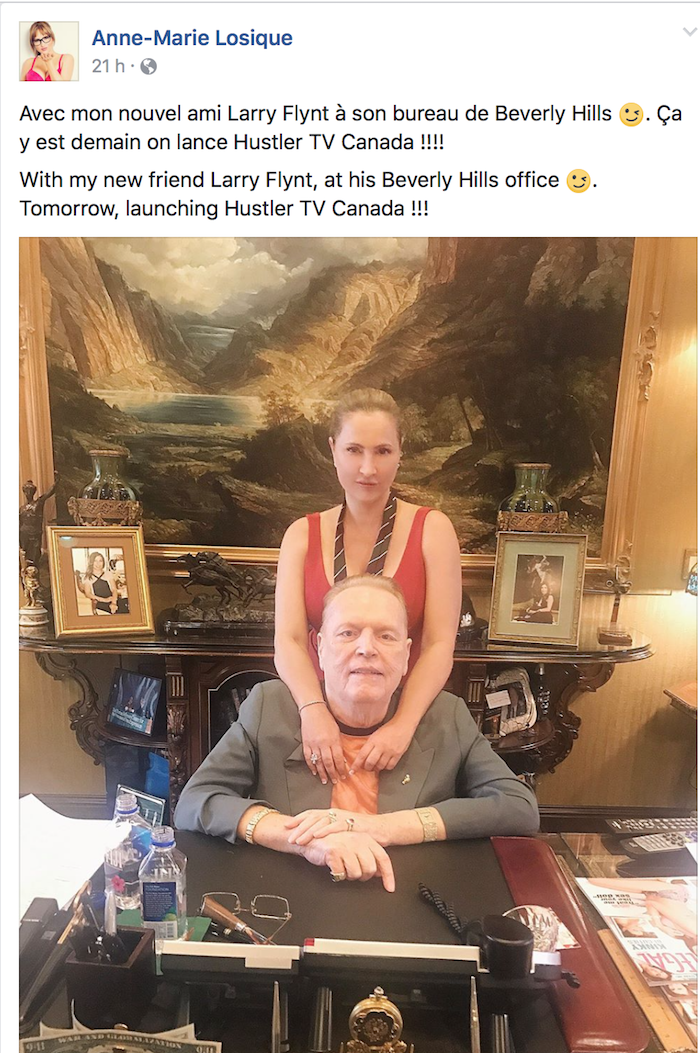
Task: Click the framed portrait on right shelf
Action: pyautogui.click(x=537, y=589)
